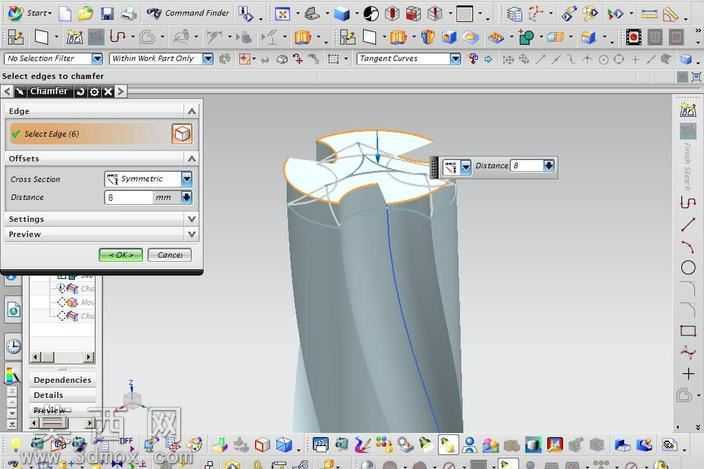Click the dotted handle of the on-screen input box
704x469 pixels.
pos(434,167)
